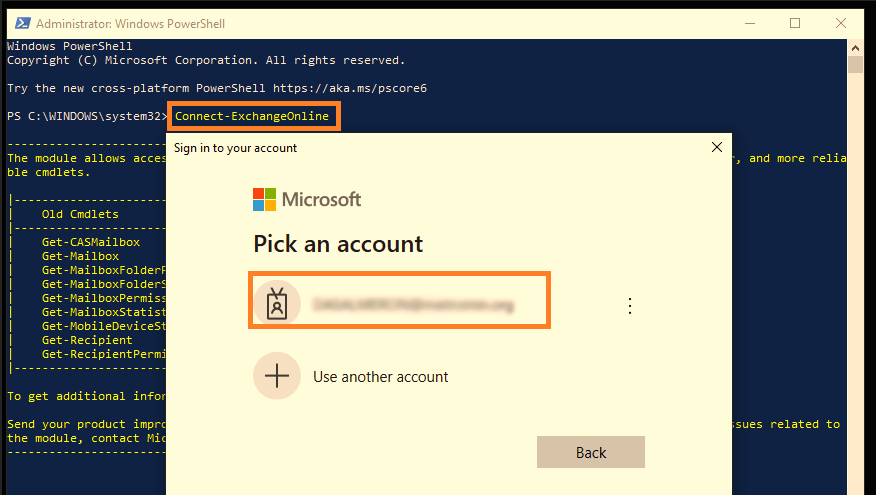Click the Connect-ExchangeOnline command text
Viewport: 876px width, 495px height.
[252, 116]
